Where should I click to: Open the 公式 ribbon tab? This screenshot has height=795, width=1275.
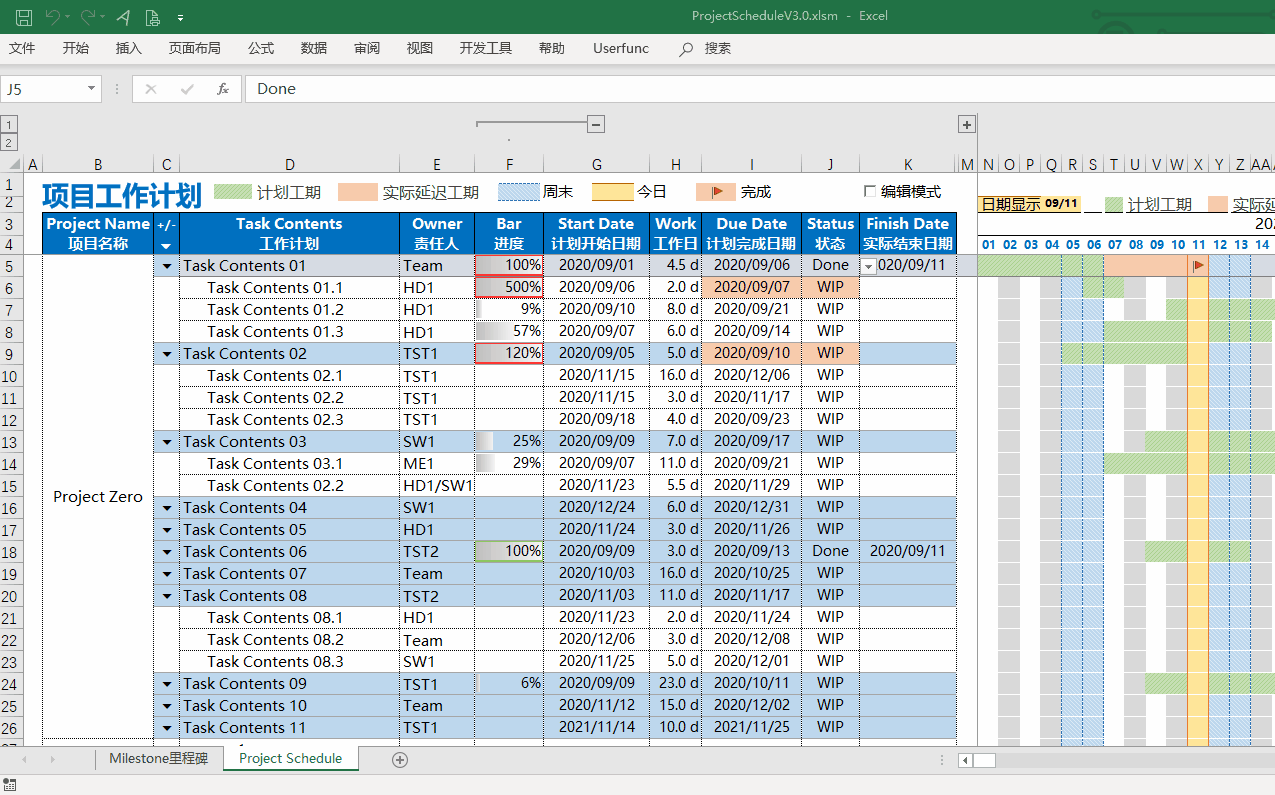261,48
